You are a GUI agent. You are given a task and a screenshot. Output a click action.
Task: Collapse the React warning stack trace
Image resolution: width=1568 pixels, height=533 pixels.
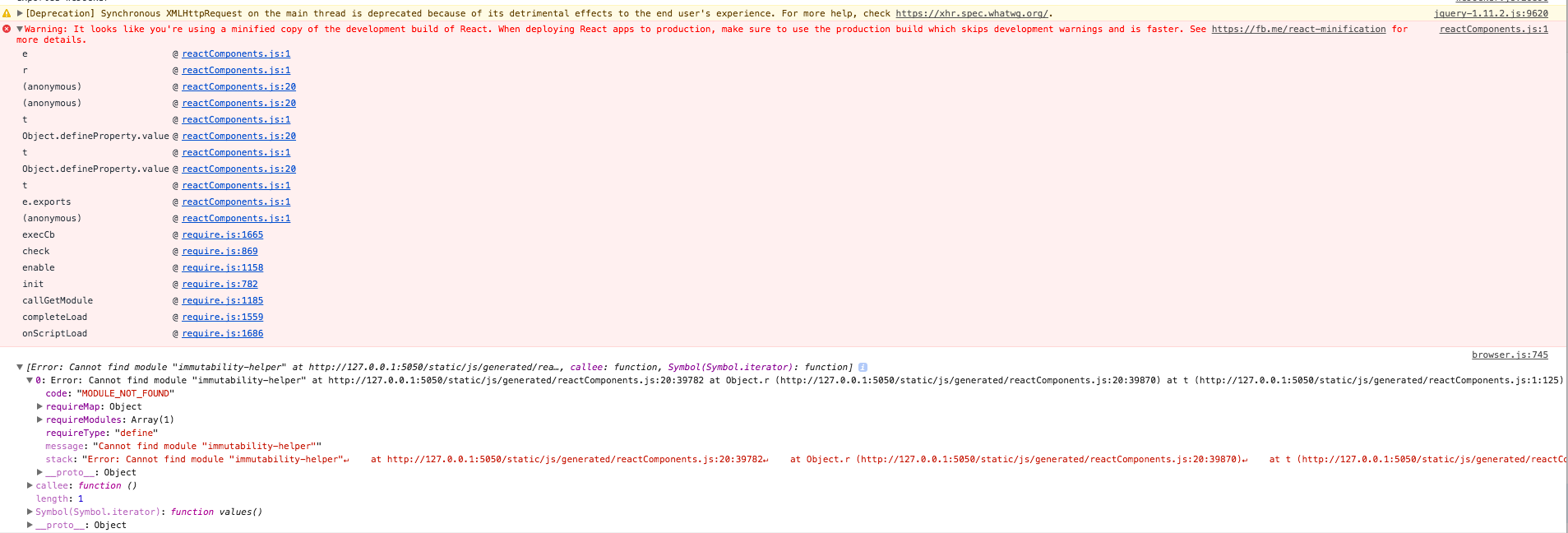tap(20, 29)
